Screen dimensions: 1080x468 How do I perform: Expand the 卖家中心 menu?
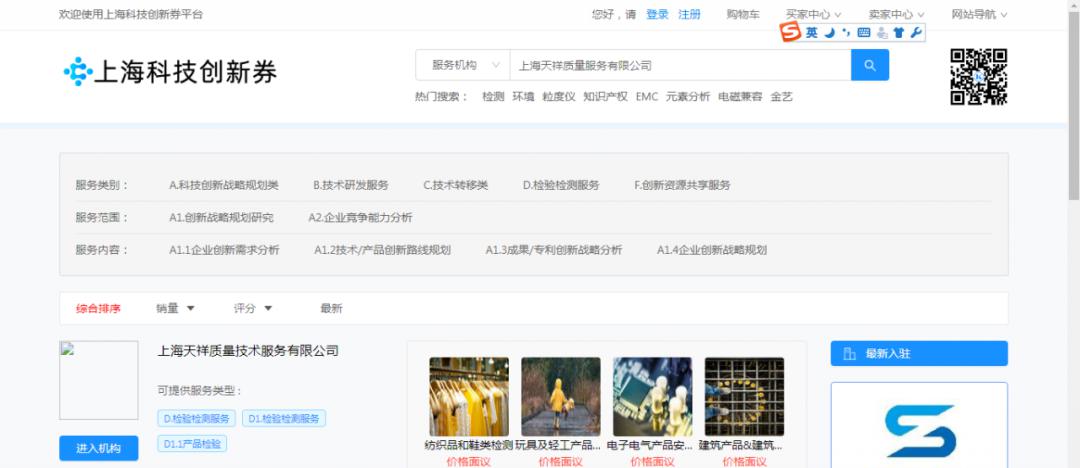897,14
